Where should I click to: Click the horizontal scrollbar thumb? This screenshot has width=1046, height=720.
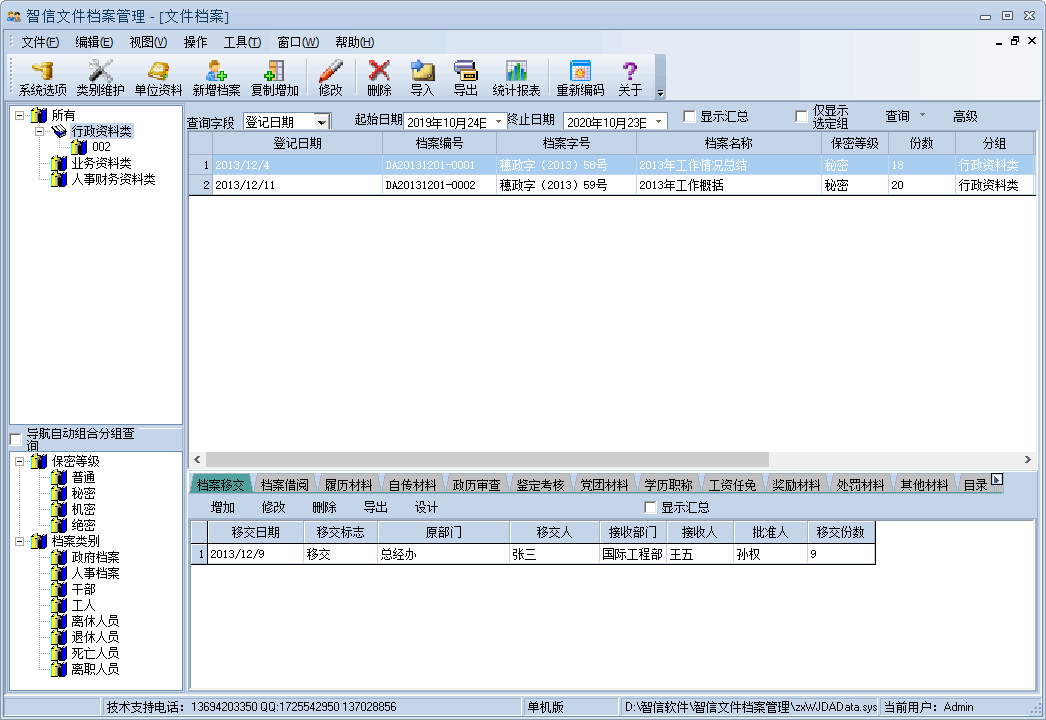click(488, 460)
